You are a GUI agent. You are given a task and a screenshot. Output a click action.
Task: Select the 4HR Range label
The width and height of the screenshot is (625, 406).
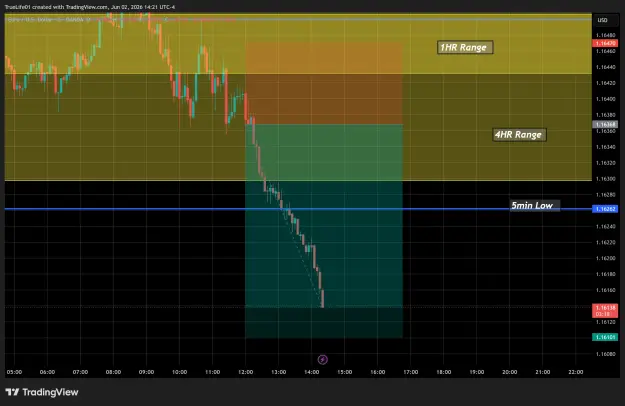519,135
